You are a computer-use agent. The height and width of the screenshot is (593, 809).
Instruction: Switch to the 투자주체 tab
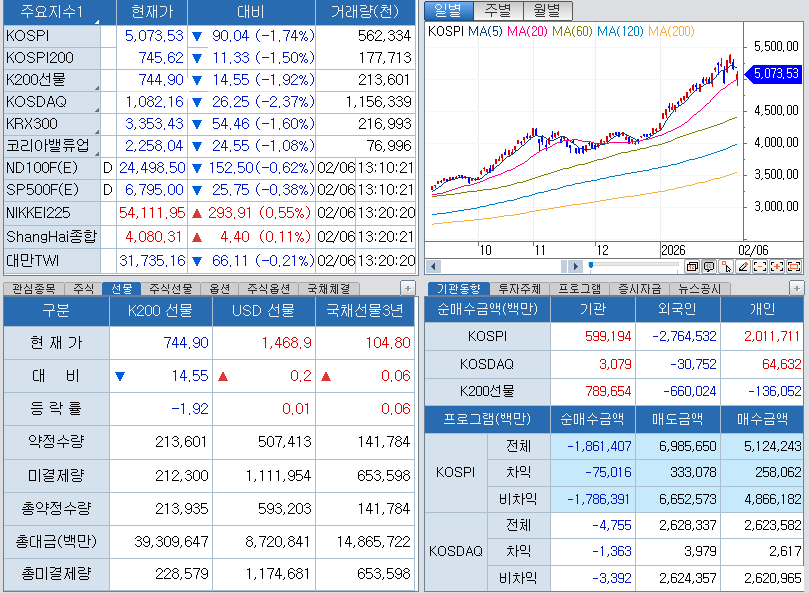click(x=518, y=288)
